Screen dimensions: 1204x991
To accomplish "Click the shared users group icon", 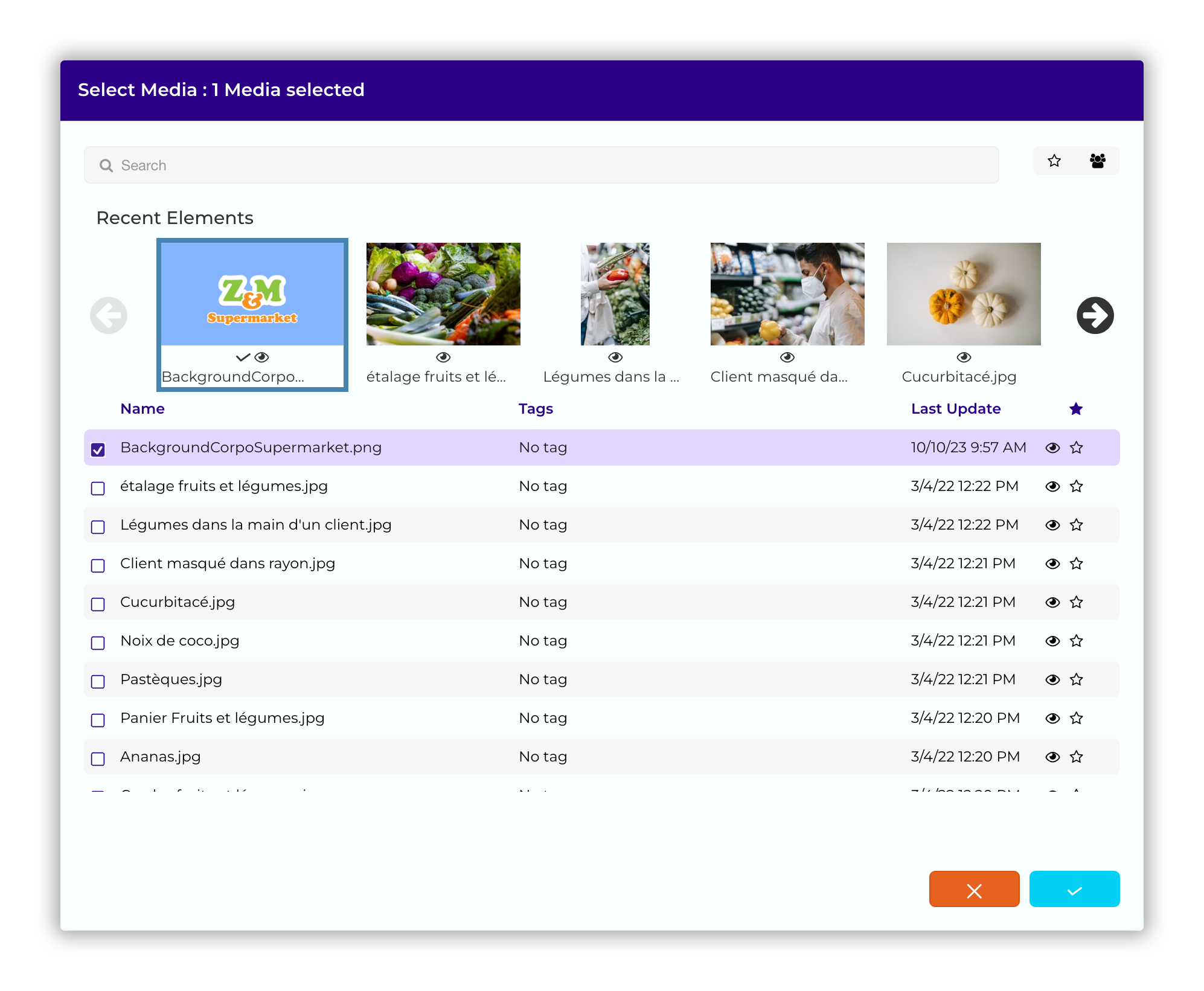I will (1098, 161).
